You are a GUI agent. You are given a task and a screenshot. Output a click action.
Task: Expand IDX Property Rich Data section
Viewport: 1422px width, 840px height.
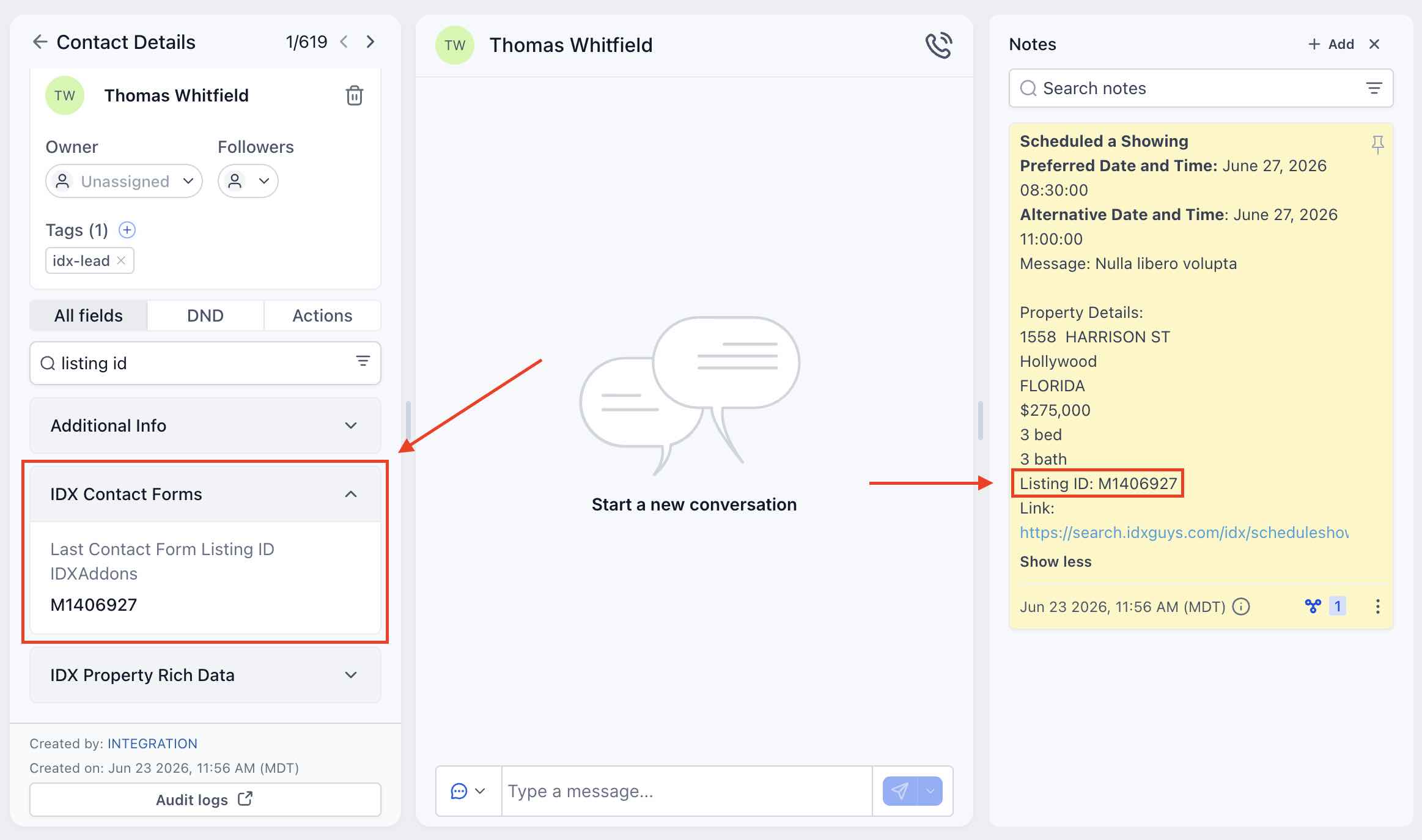coord(205,675)
